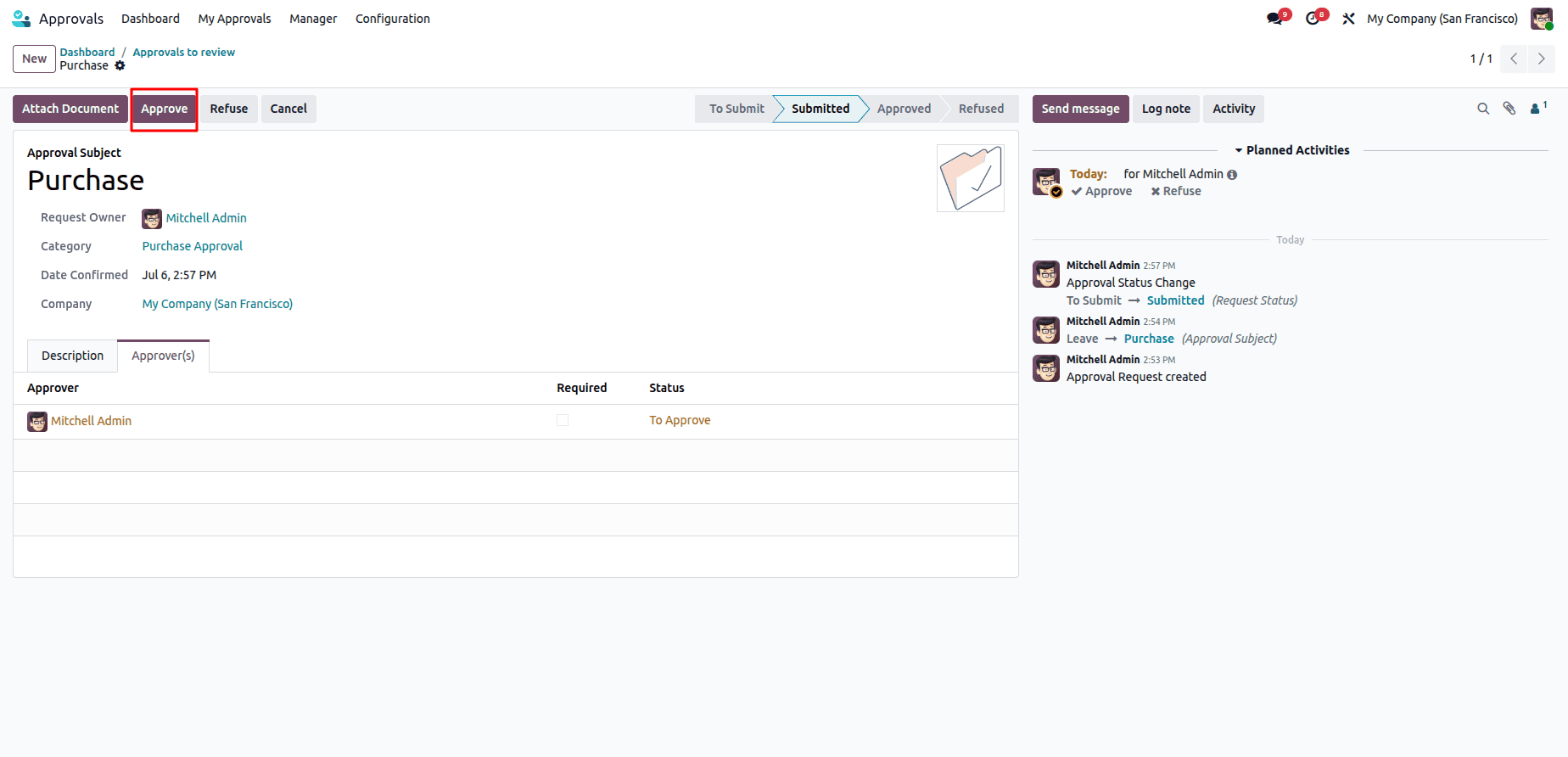Open the Dashboard menu
The image size is (1568, 757).
[150, 19]
